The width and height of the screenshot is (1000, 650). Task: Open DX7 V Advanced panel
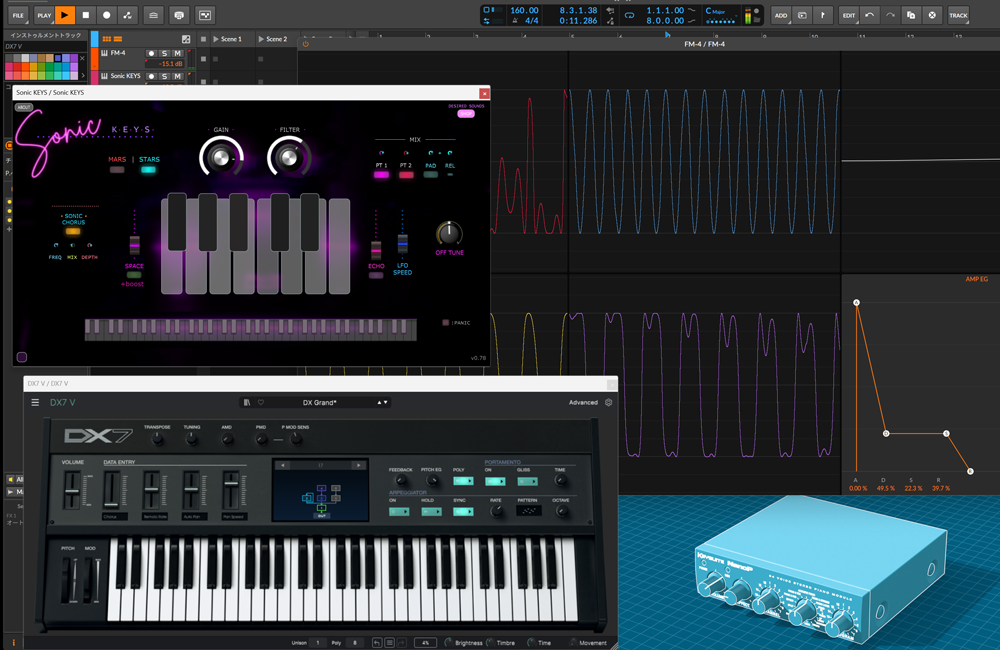point(583,403)
